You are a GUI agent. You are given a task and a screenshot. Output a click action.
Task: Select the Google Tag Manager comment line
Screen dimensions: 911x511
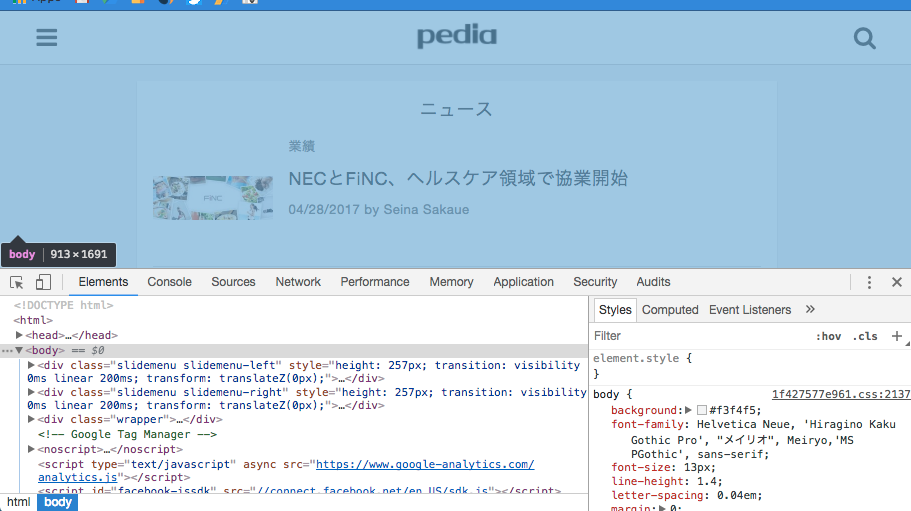pyautogui.click(x=127, y=434)
